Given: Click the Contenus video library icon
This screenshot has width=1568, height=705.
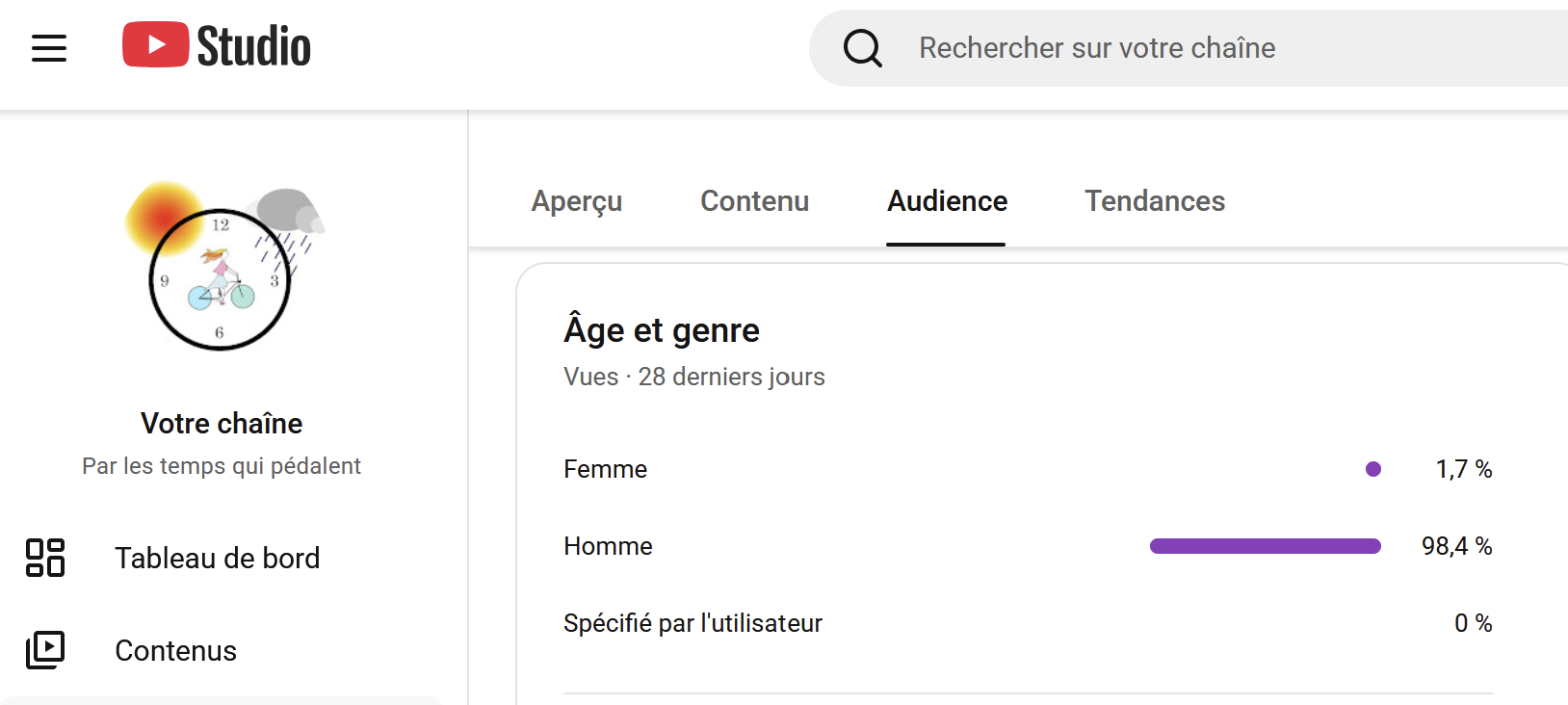Looking at the screenshot, I should click(45, 650).
